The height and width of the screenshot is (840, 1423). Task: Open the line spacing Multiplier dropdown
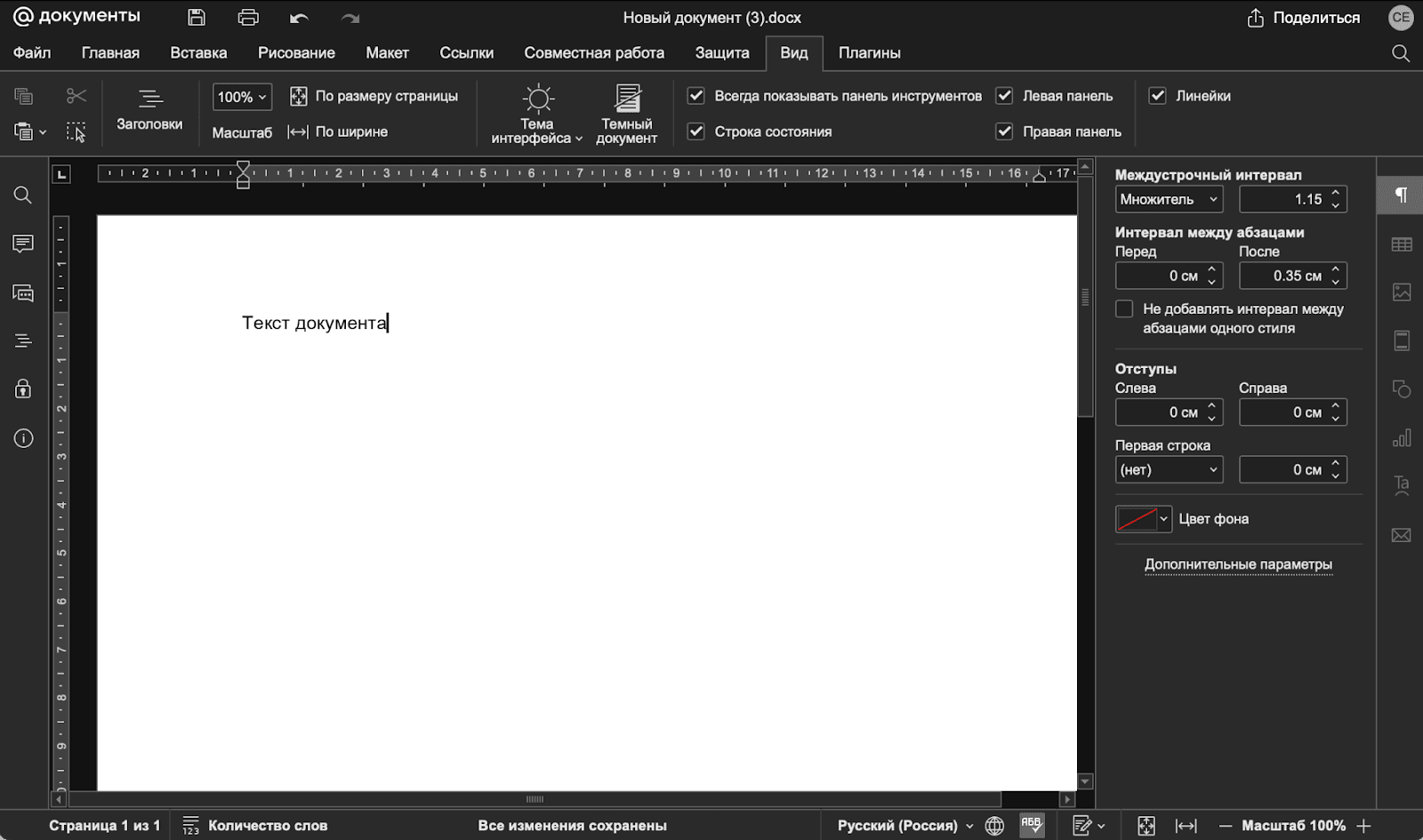[1169, 199]
